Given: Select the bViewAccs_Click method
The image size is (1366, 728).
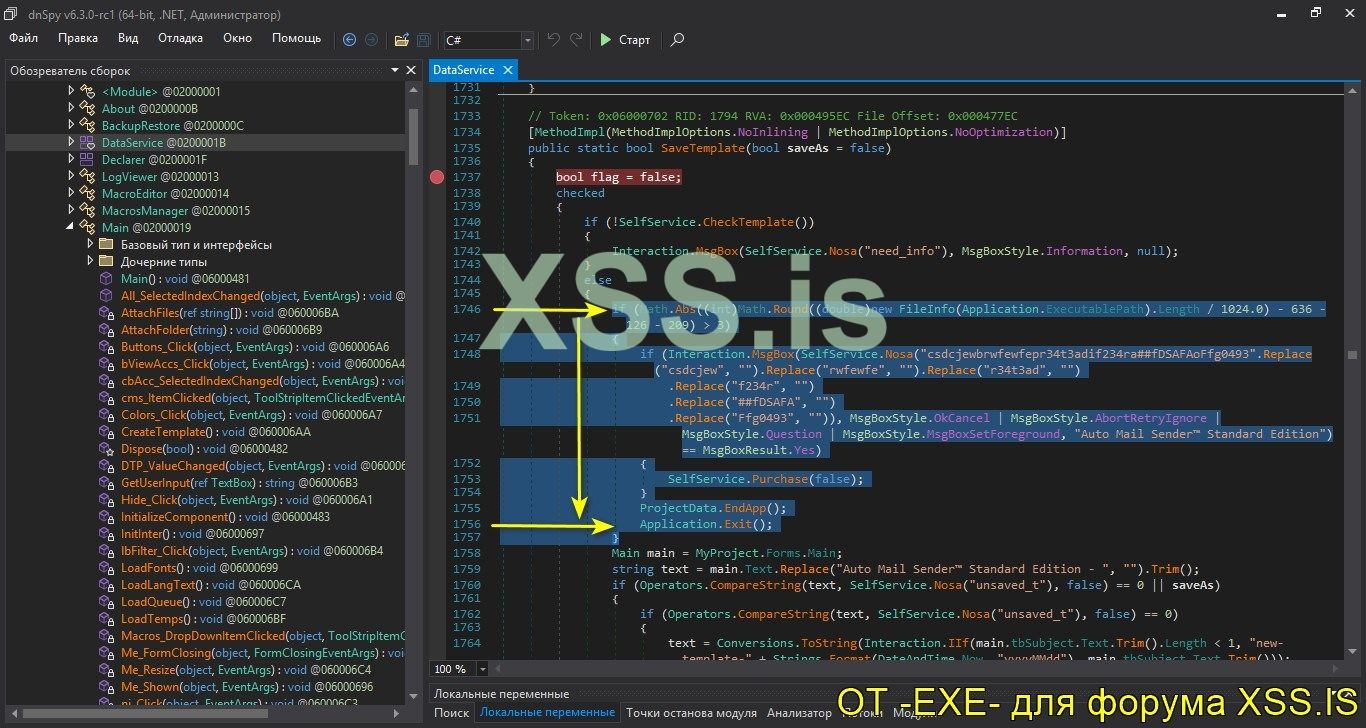Looking at the screenshot, I should [262, 363].
